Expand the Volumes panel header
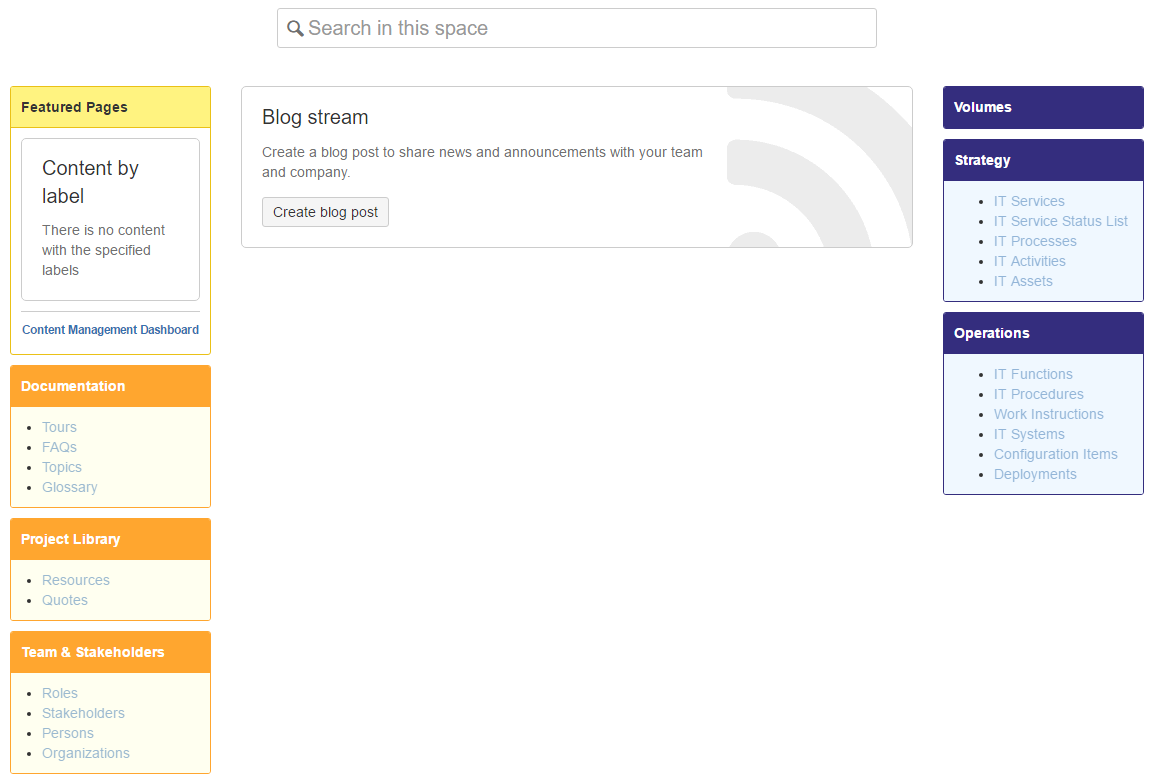 coord(1043,107)
